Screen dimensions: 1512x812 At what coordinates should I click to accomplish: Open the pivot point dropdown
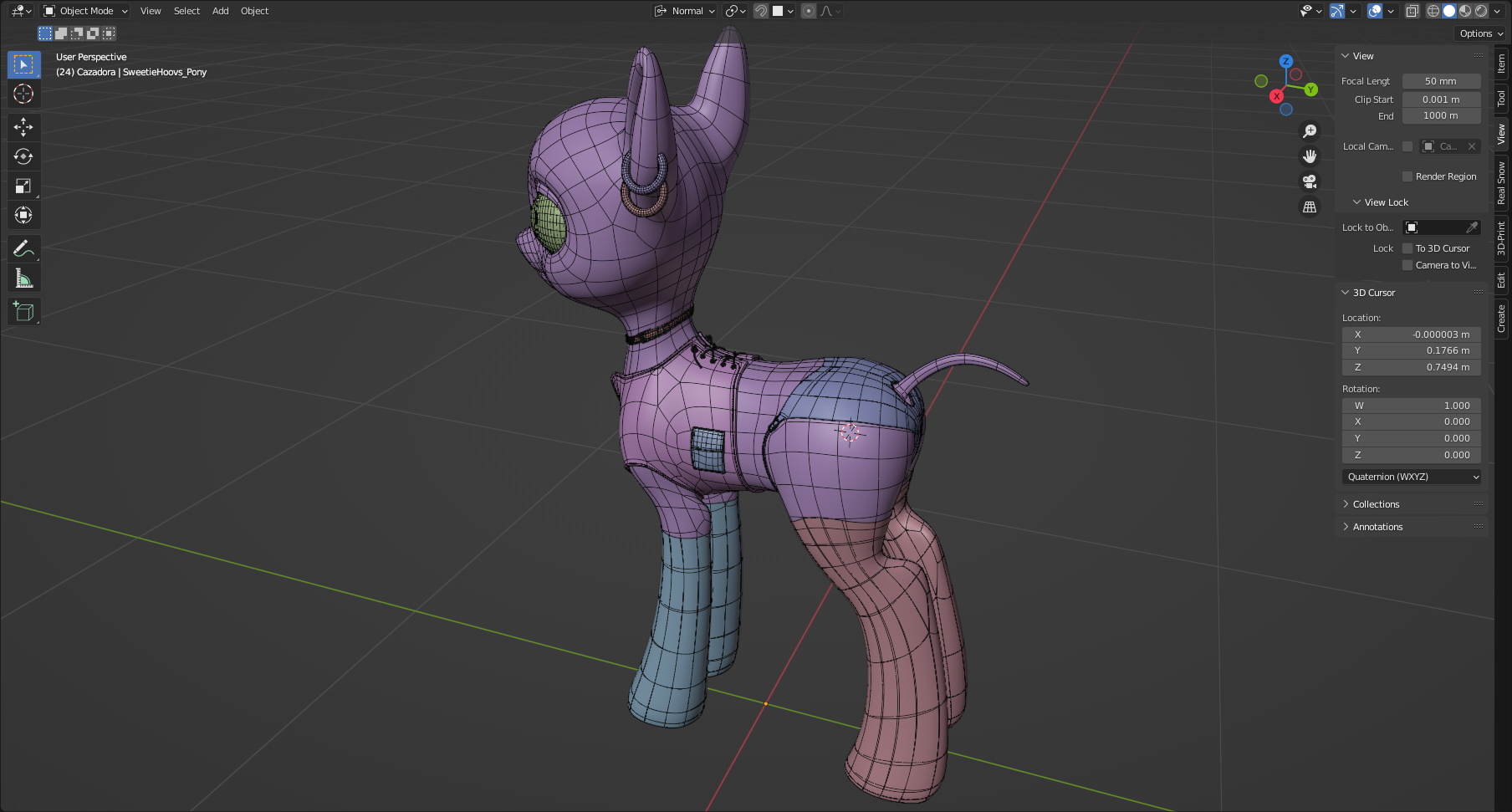[x=736, y=11]
